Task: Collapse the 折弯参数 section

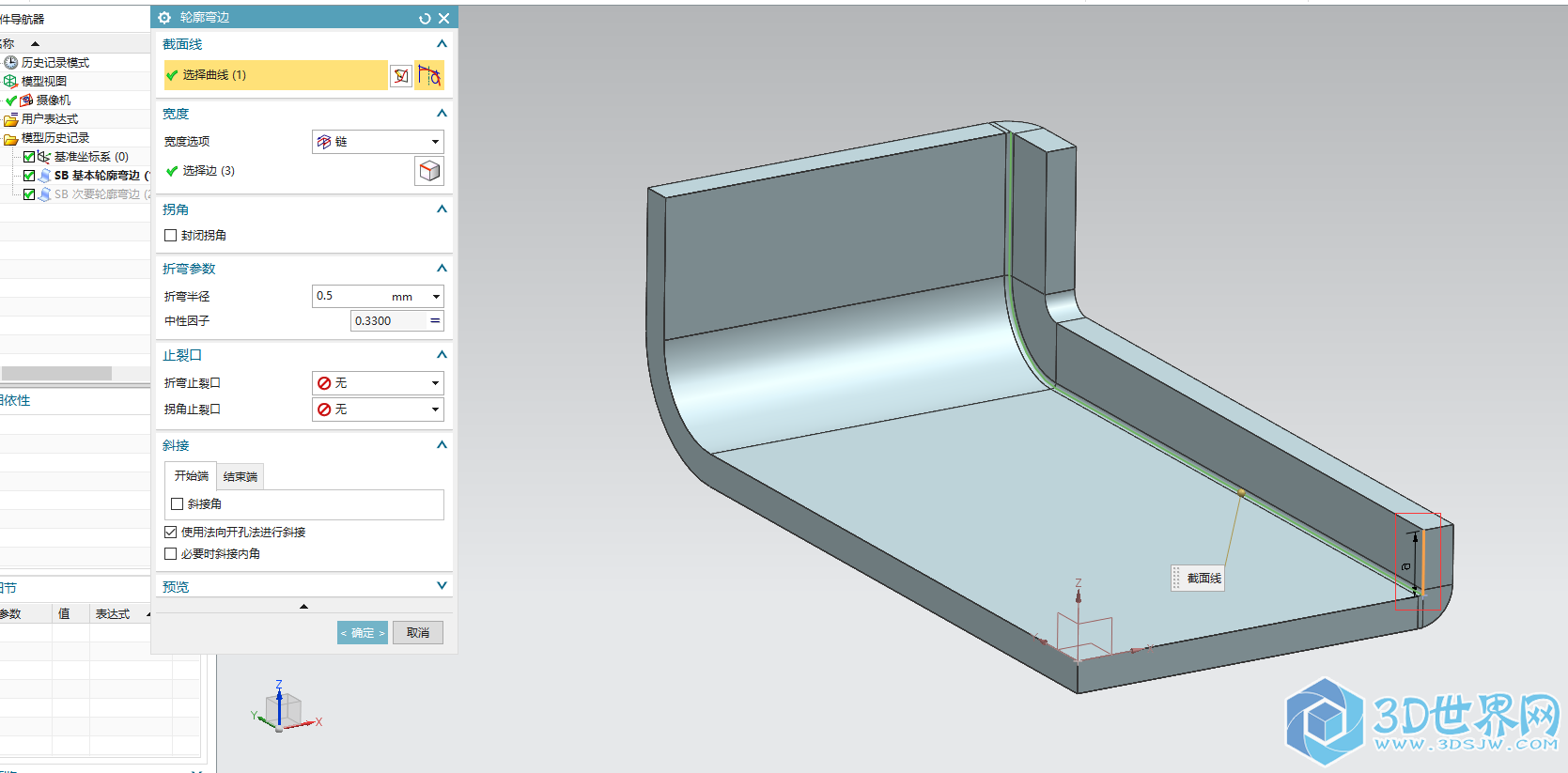Action: tap(442, 269)
